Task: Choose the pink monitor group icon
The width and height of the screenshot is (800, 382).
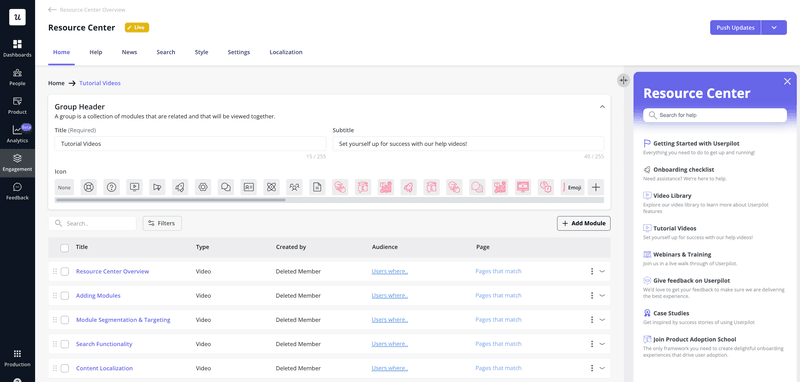Action: [x=523, y=187]
